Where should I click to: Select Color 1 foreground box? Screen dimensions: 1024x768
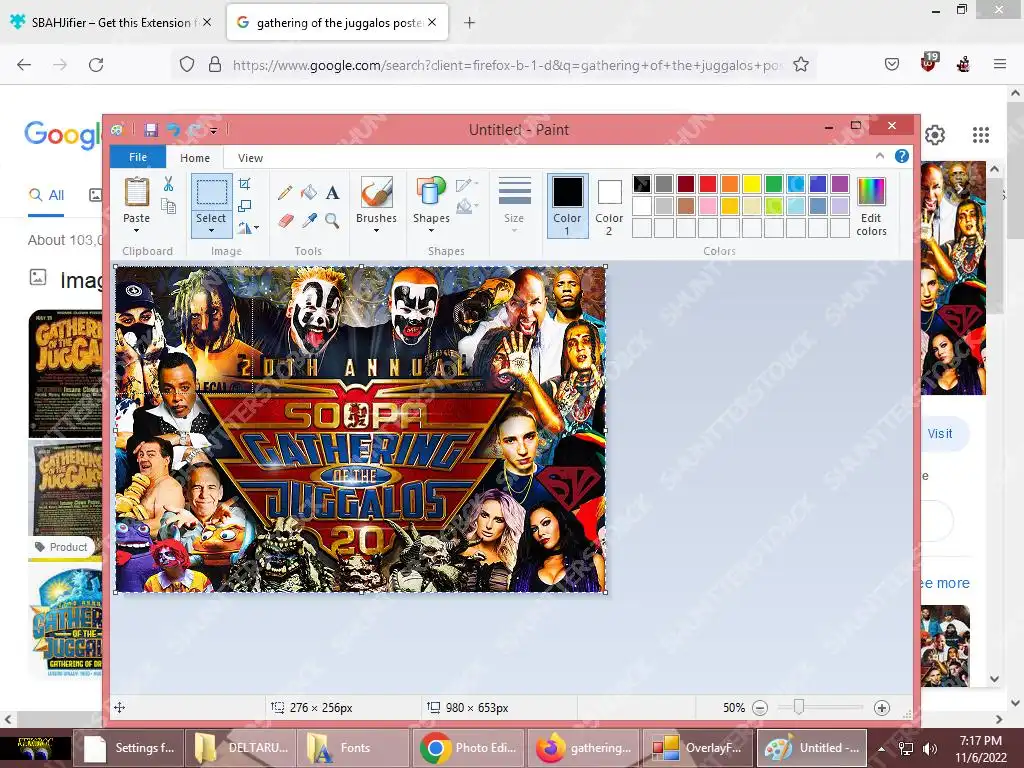point(568,205)
